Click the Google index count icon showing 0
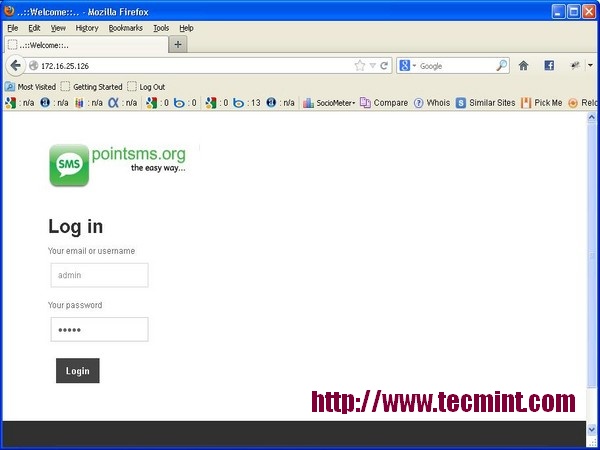Screen dimensions: 600x450 coord(152,103)
